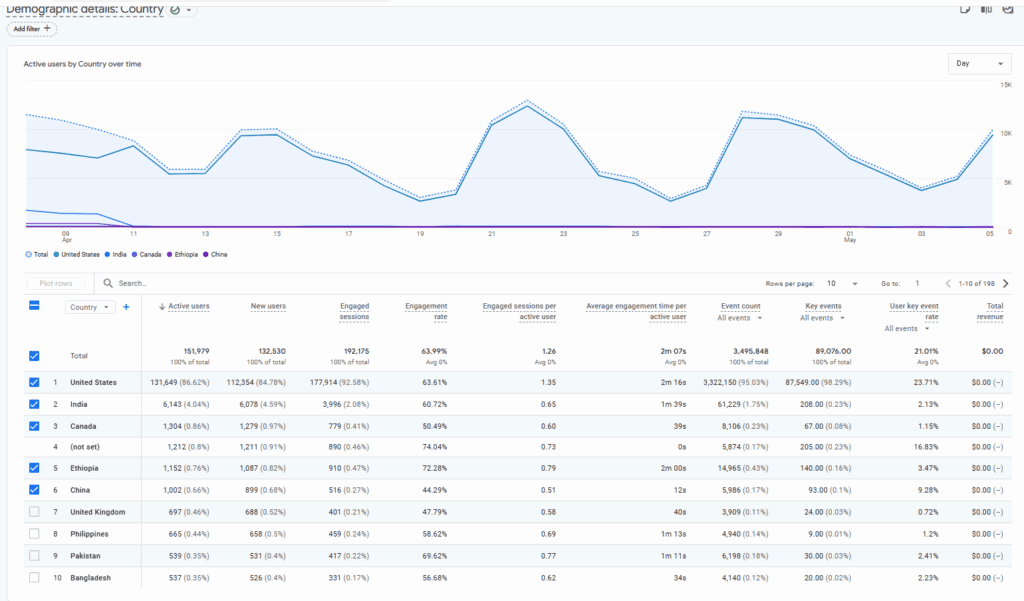1024x601 pixels.
Task: Click the Bangladesh country name
Action: tap(91, 578)
